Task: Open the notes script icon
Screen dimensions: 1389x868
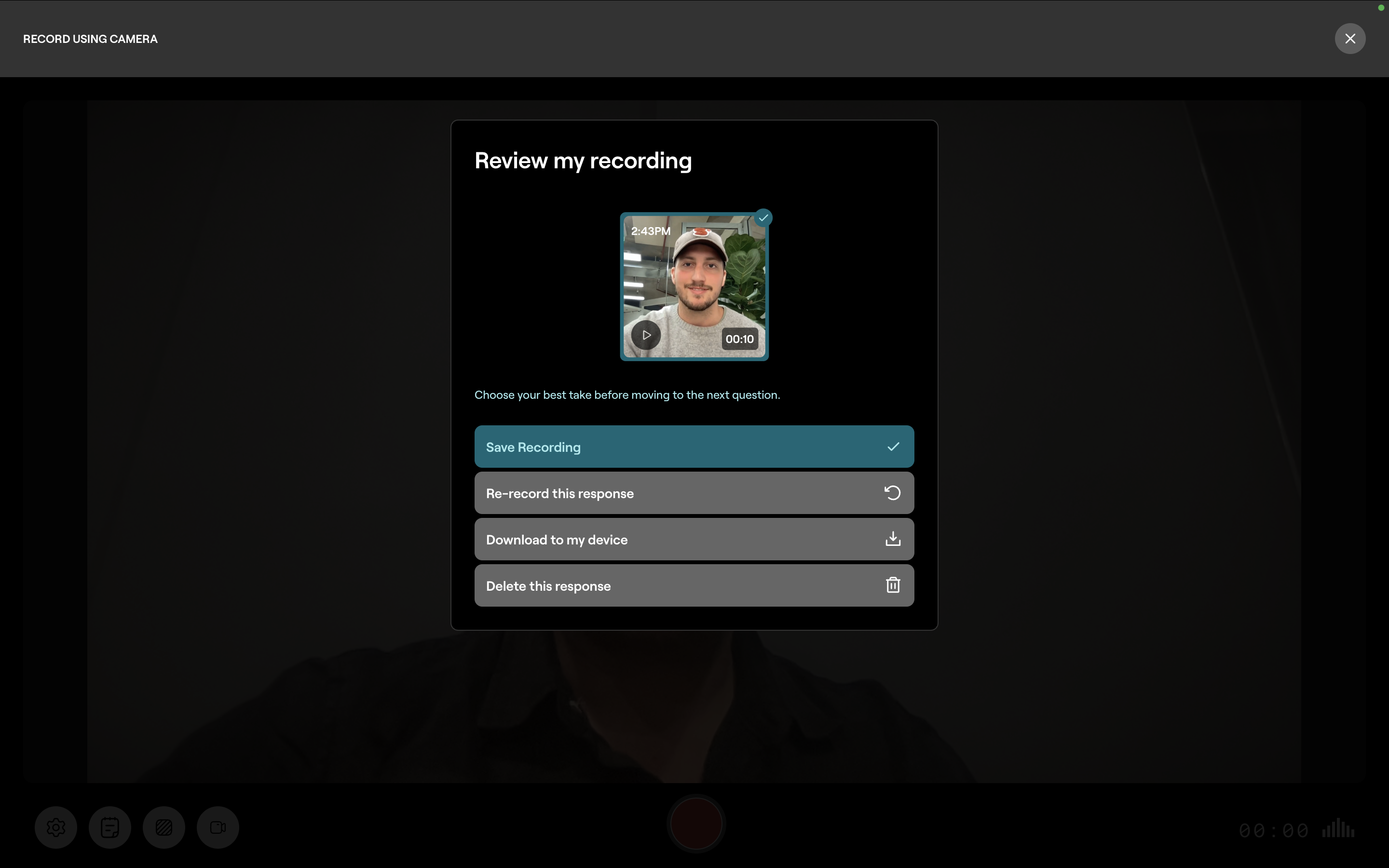Action: [109, 827]
